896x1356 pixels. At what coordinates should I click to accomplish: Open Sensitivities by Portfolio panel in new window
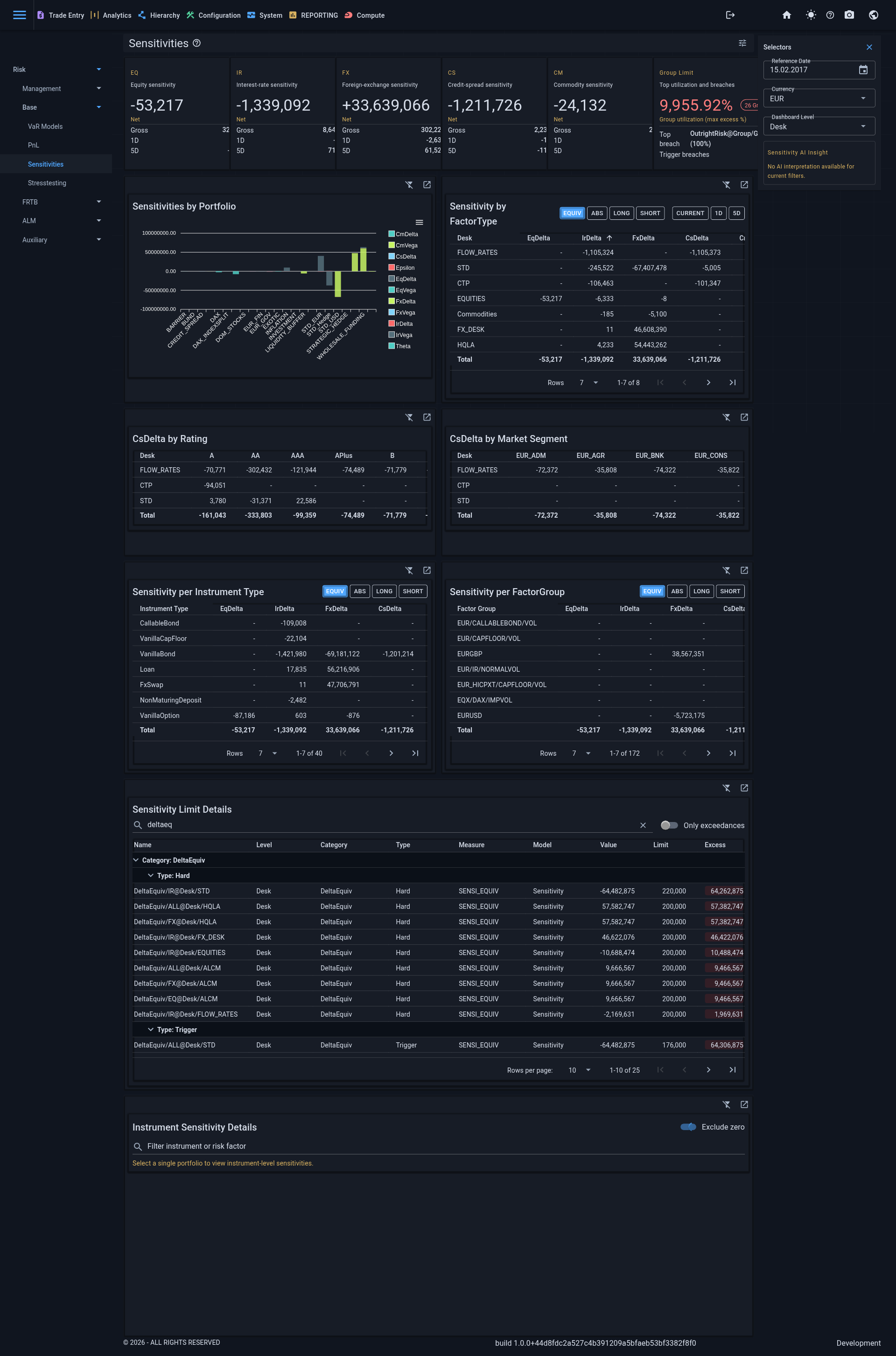pos(427,184)
